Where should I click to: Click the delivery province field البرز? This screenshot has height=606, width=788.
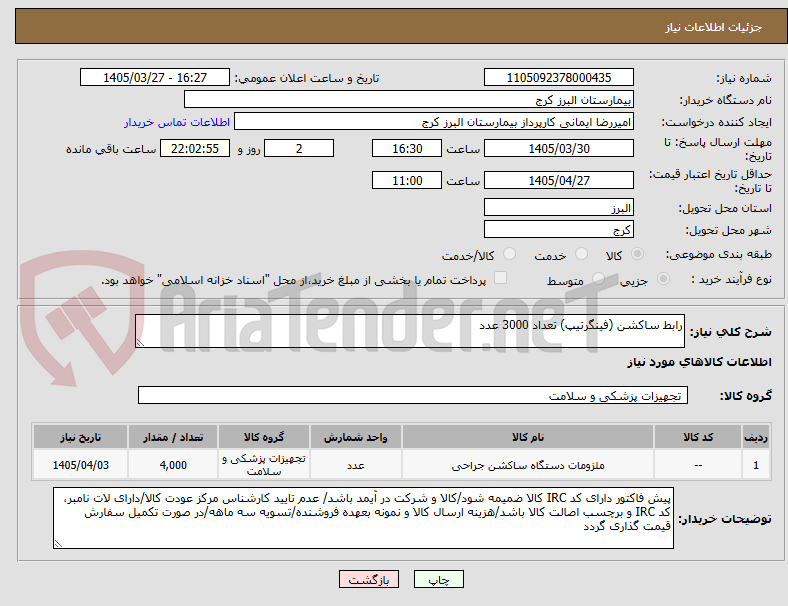(559, 208)
